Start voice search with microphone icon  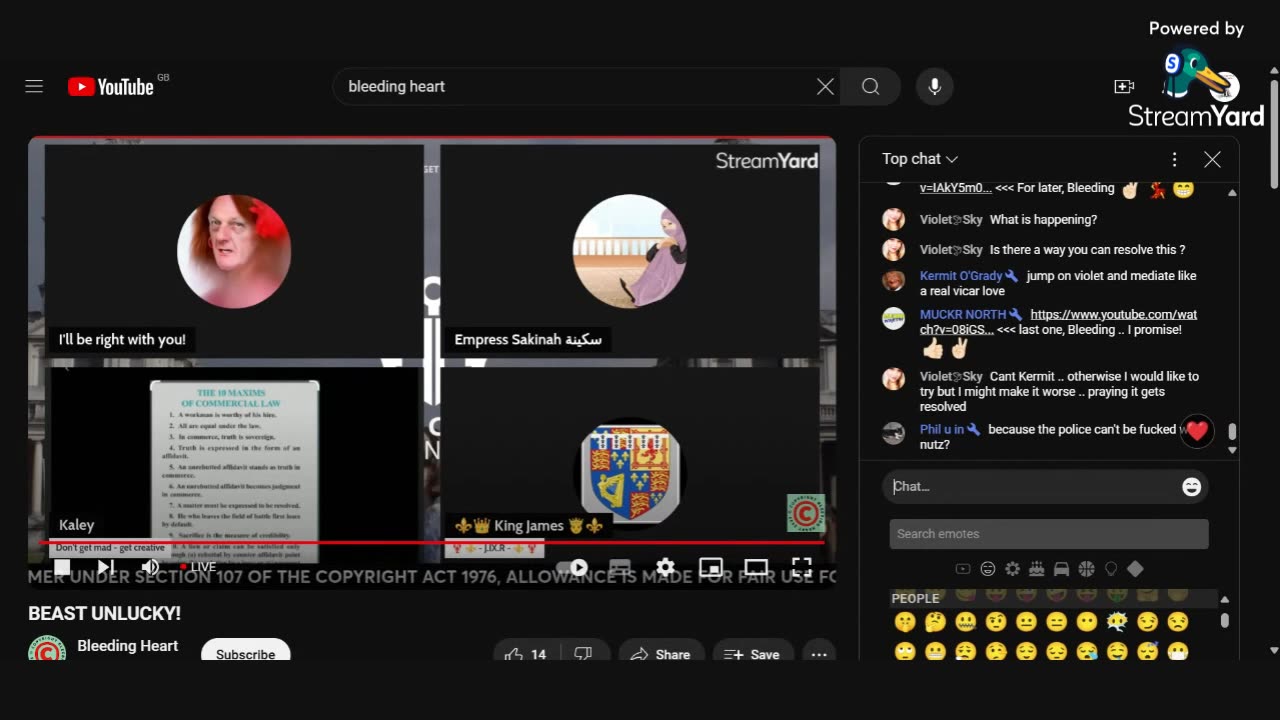[x=934, y=87]
